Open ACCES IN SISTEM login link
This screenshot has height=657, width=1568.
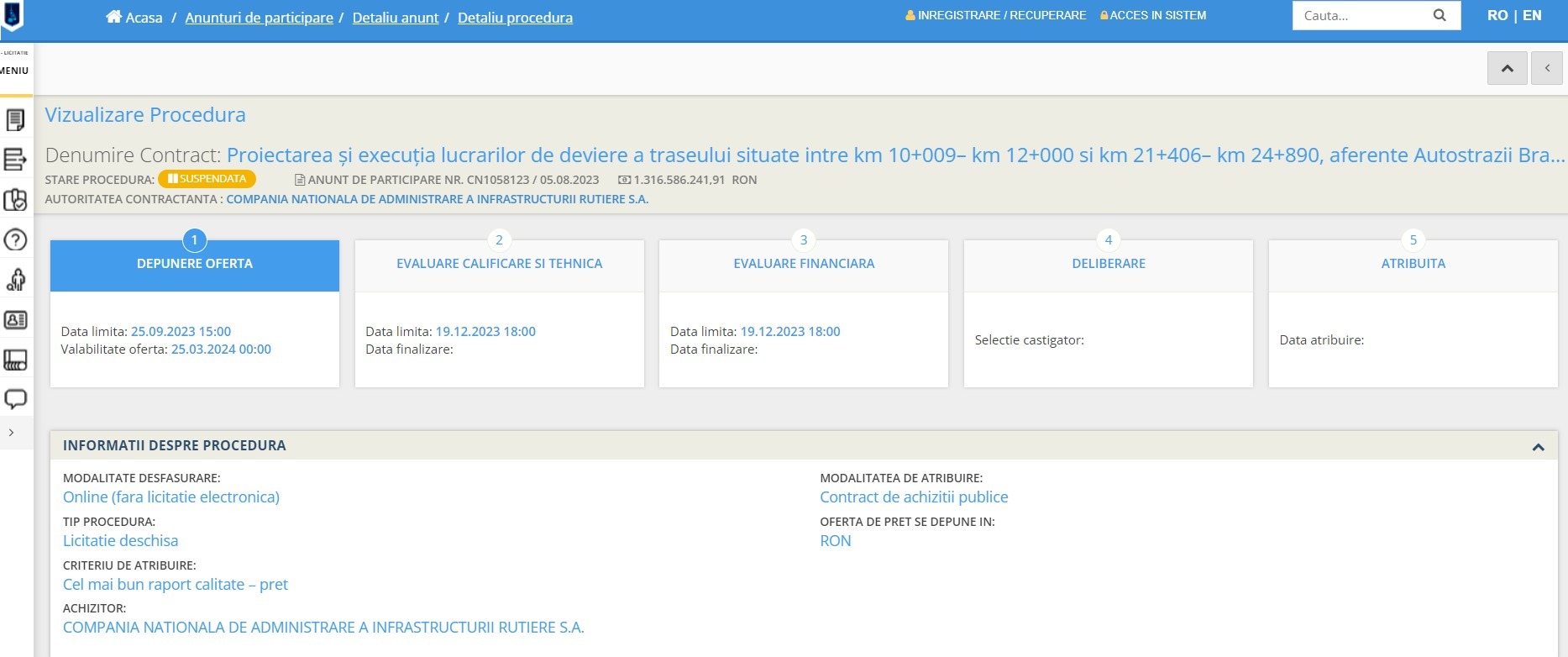[x=1153, y=15]
